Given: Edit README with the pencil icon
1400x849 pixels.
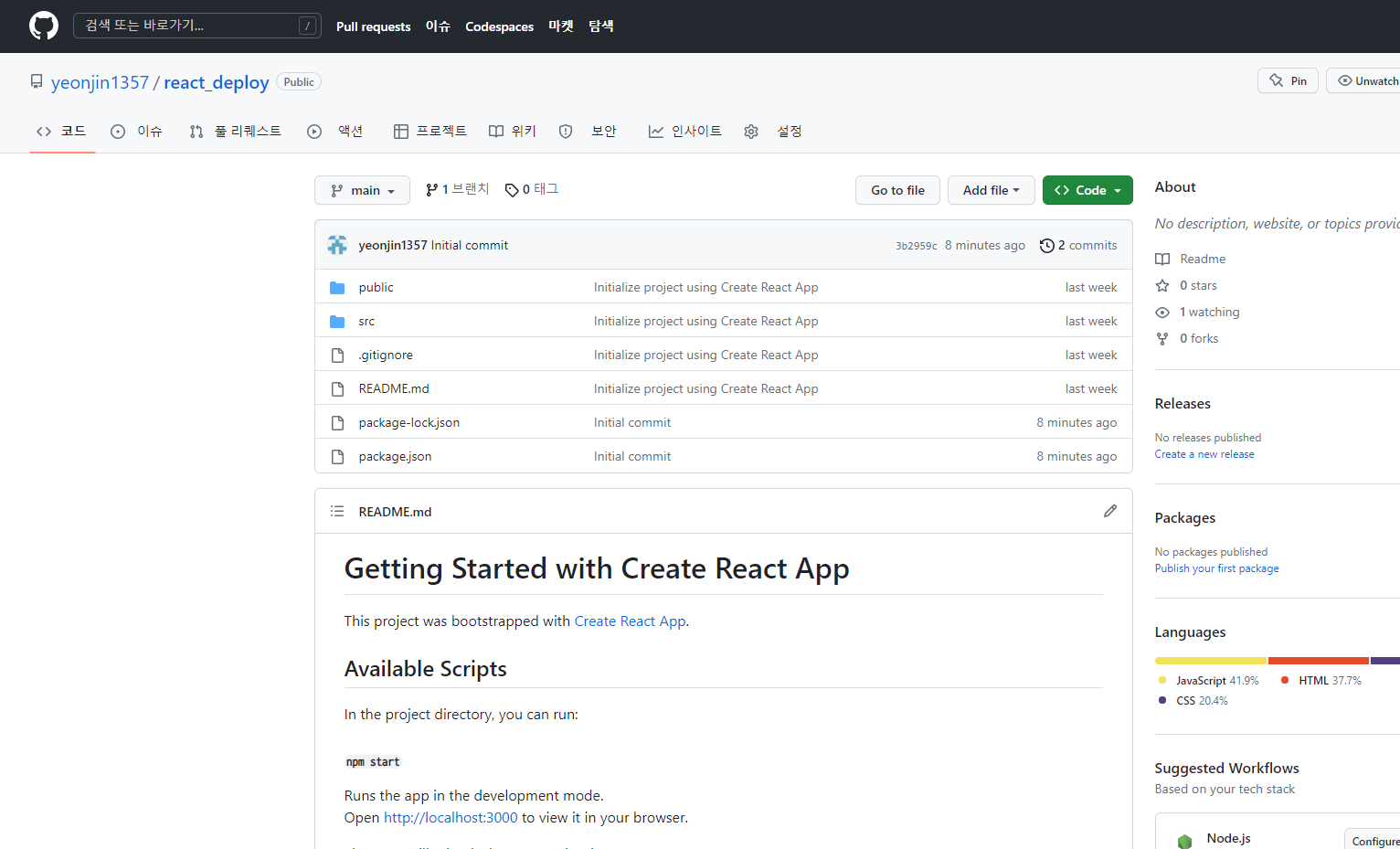Looking at the screenshot, I should pyautogui.click(x=1110, y=511).
